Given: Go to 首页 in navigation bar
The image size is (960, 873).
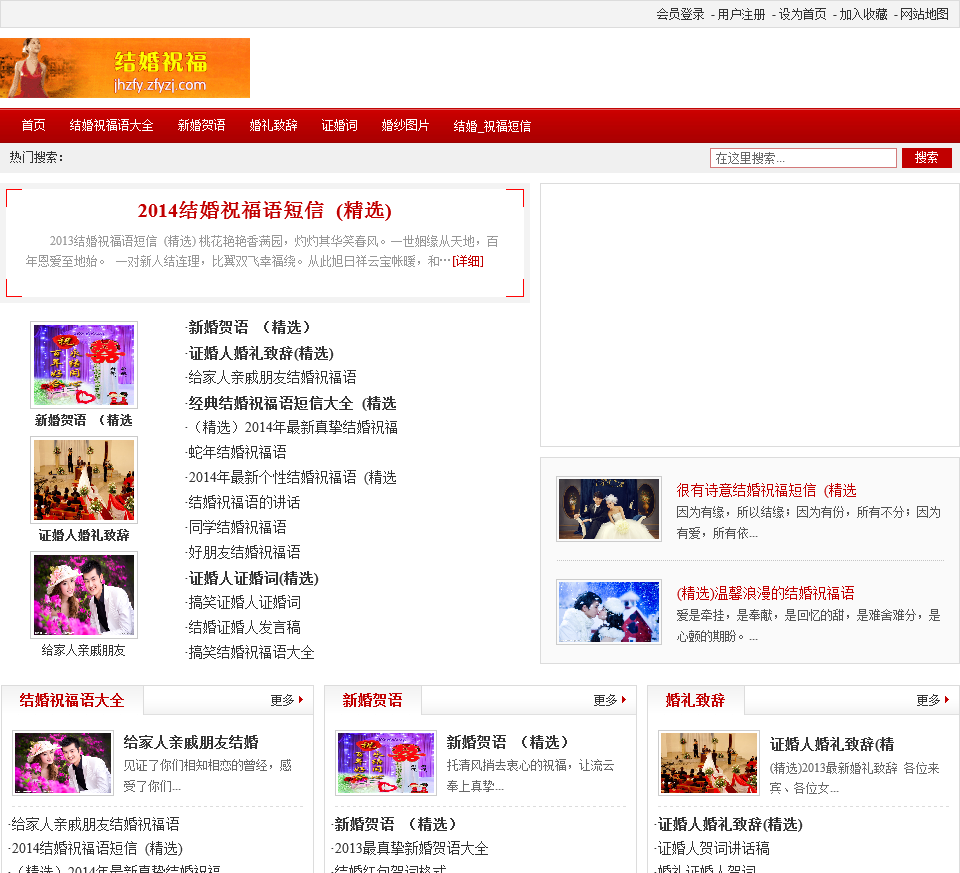Looking at the screenshot, I should click(x=33, y=126).
